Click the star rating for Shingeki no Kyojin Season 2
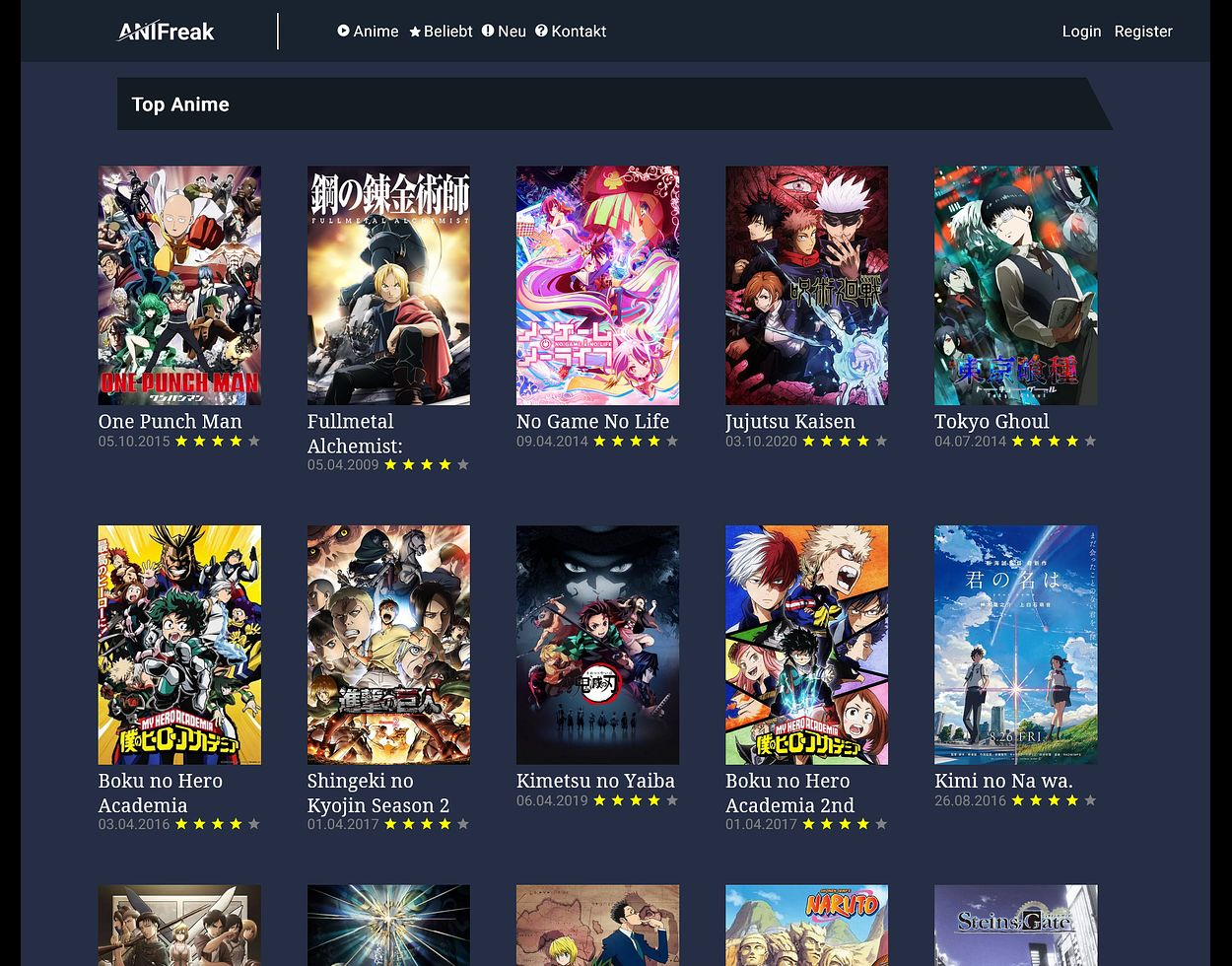 pyautogui.click(x=427, y=824)
